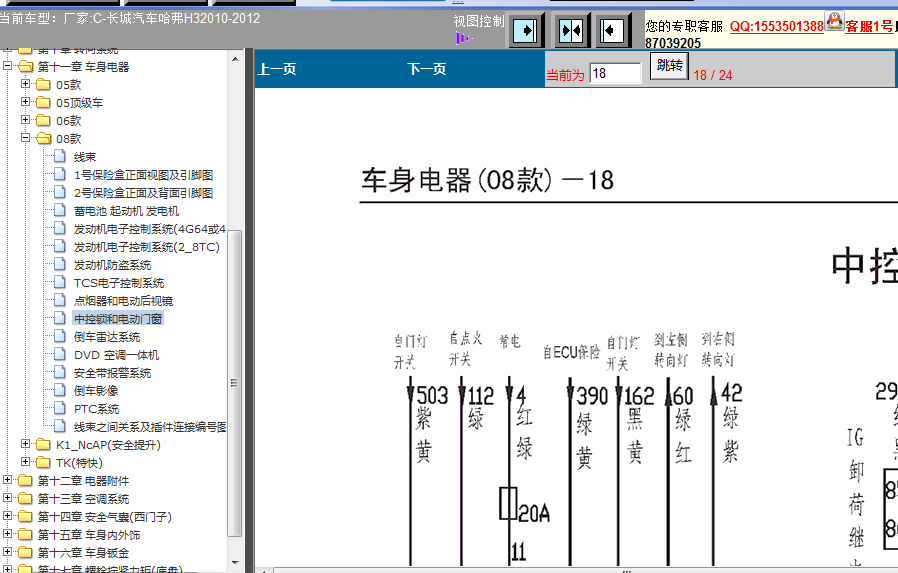Open 发动机电子控制系统(2_8TC)
The width and height of the screenshot is (898, 573).
click(x=147, y=247)
